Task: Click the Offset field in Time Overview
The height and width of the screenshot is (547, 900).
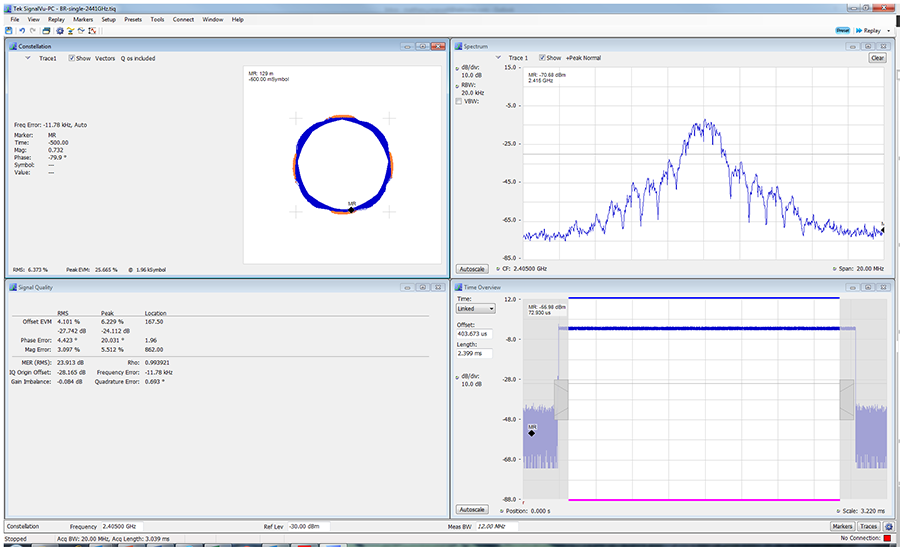Action: coord(474,333)
